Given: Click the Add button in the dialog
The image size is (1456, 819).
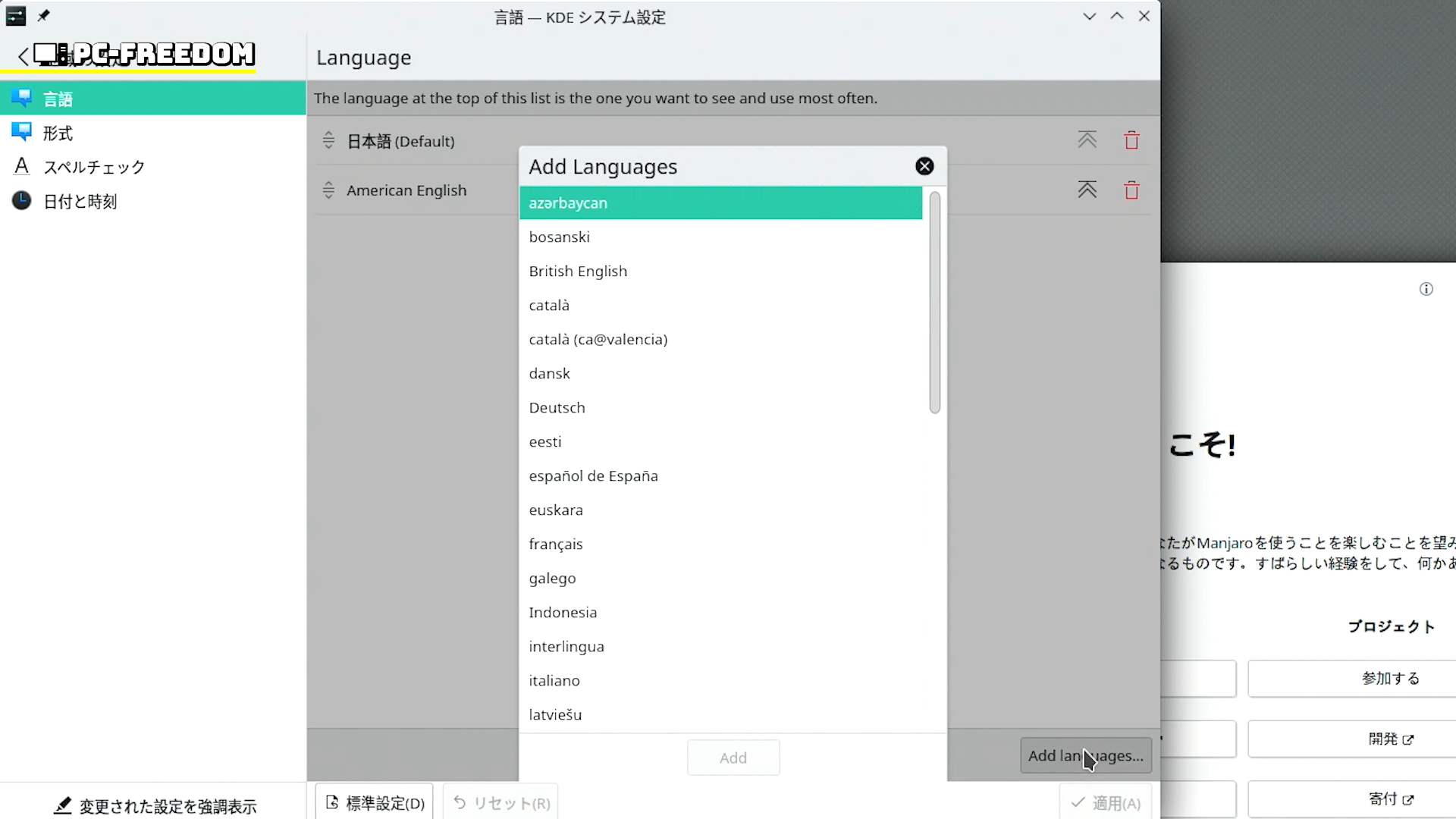Looking at the screenshot, I should (733, 758).
